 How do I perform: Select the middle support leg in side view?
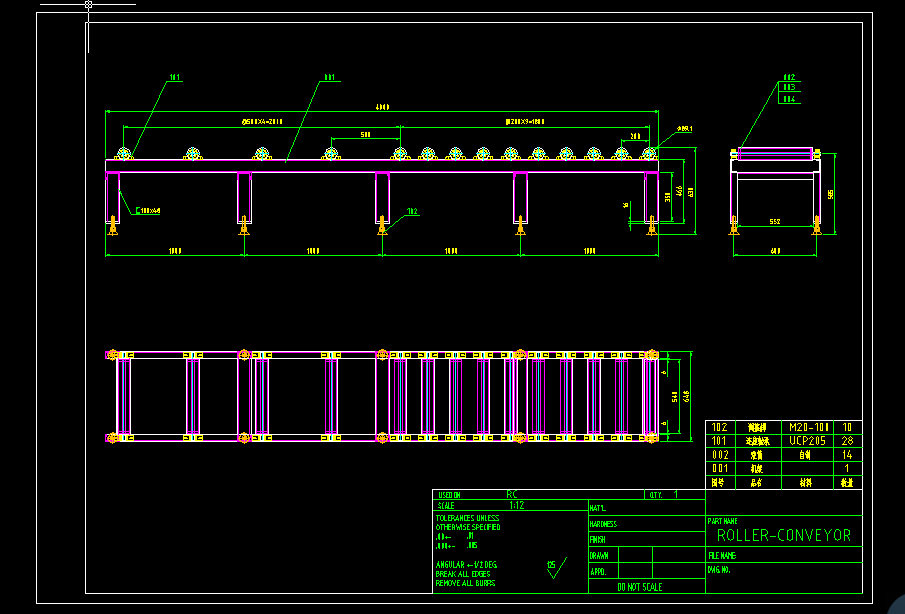(x=382, y=197)
